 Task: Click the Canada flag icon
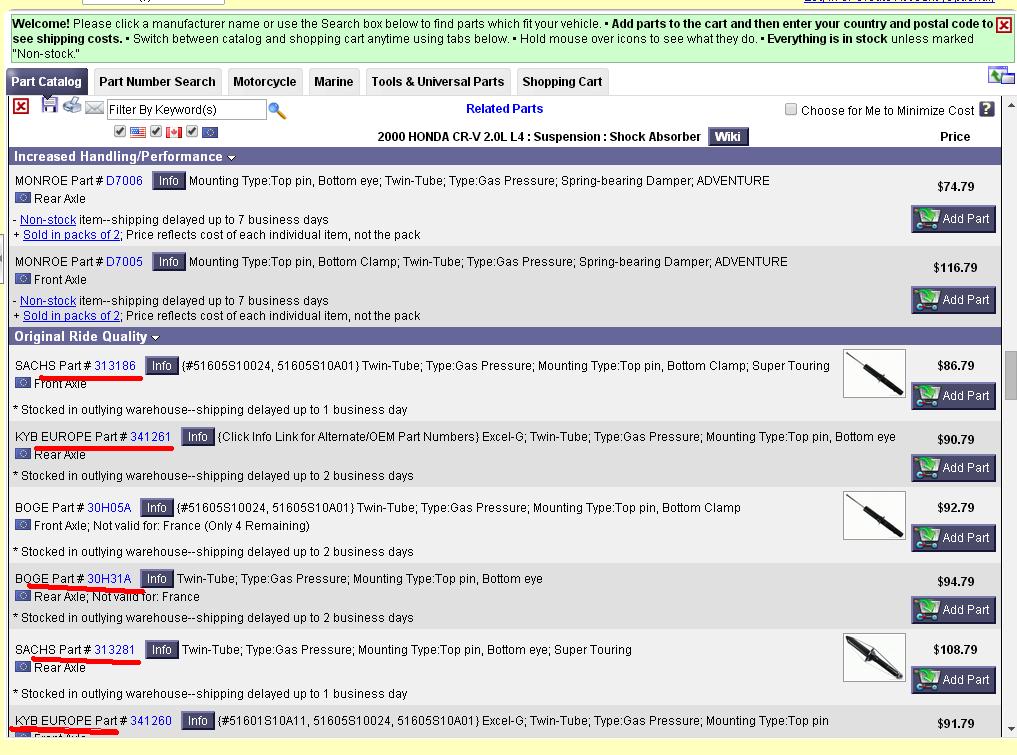(x=174, y=132)
